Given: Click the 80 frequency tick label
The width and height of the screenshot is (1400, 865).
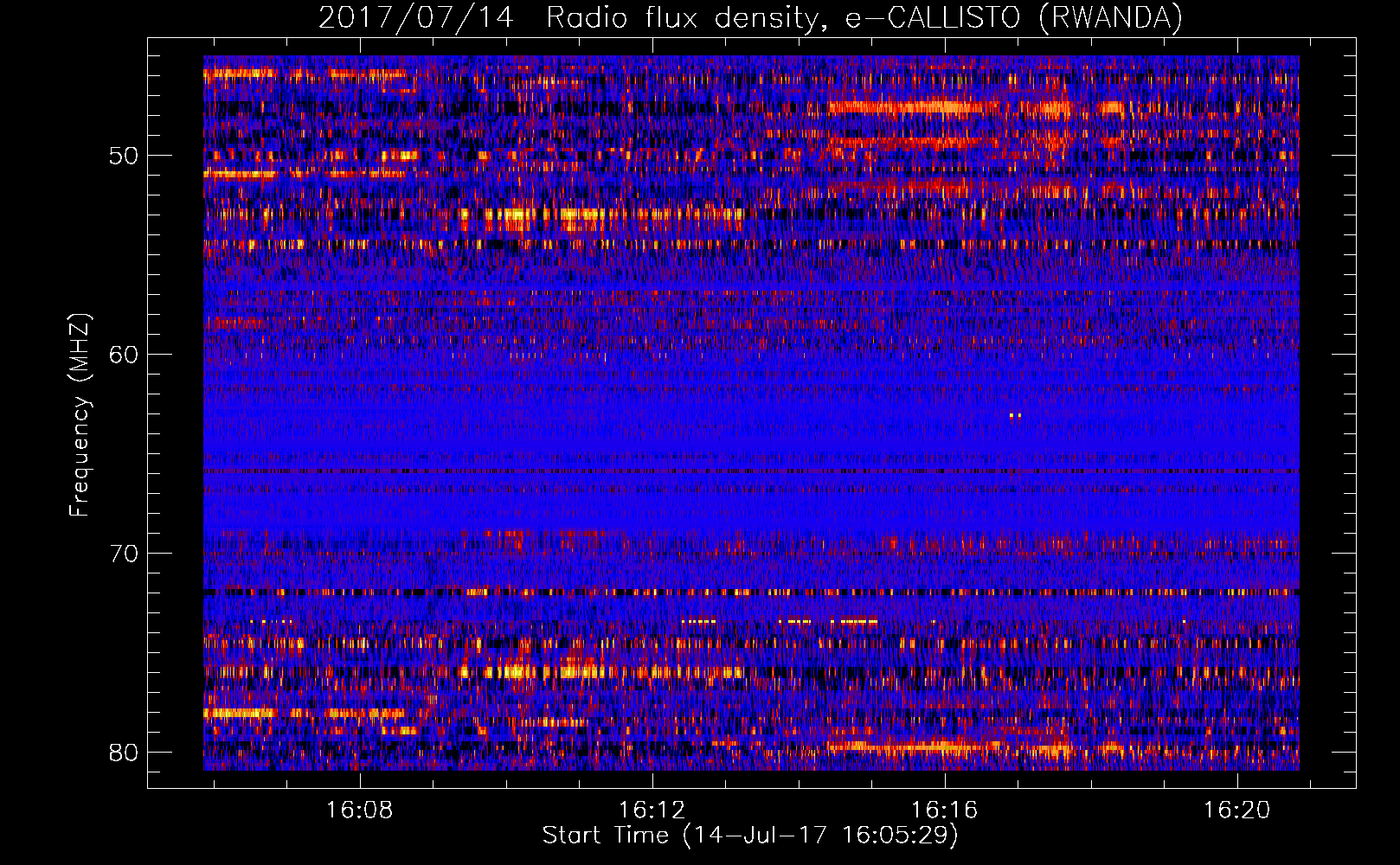Looking at the screenshot, I should (x=124, y=753).
